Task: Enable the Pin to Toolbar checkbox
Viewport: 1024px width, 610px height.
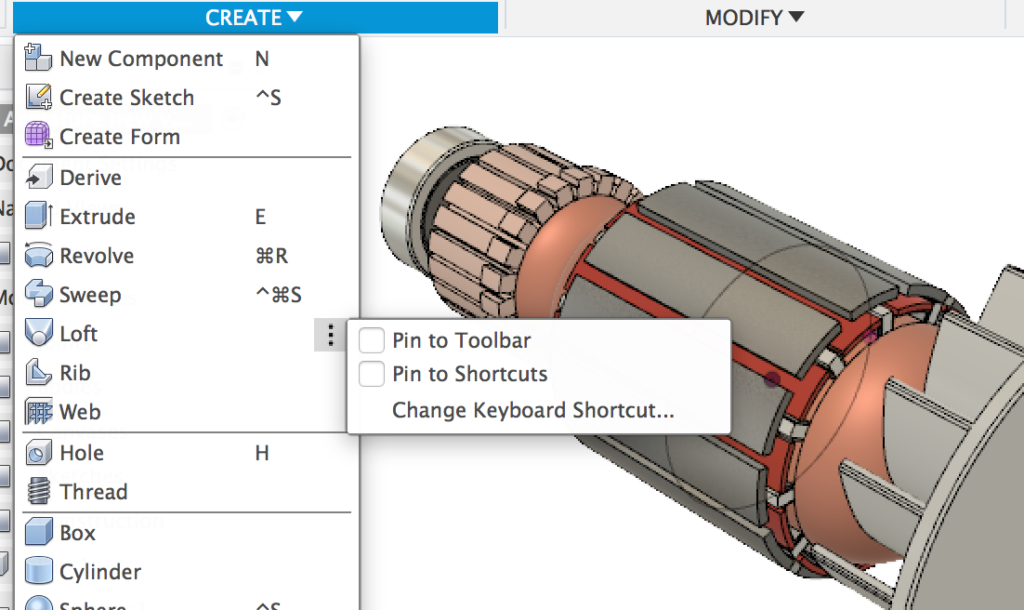Action: (371, 340)
